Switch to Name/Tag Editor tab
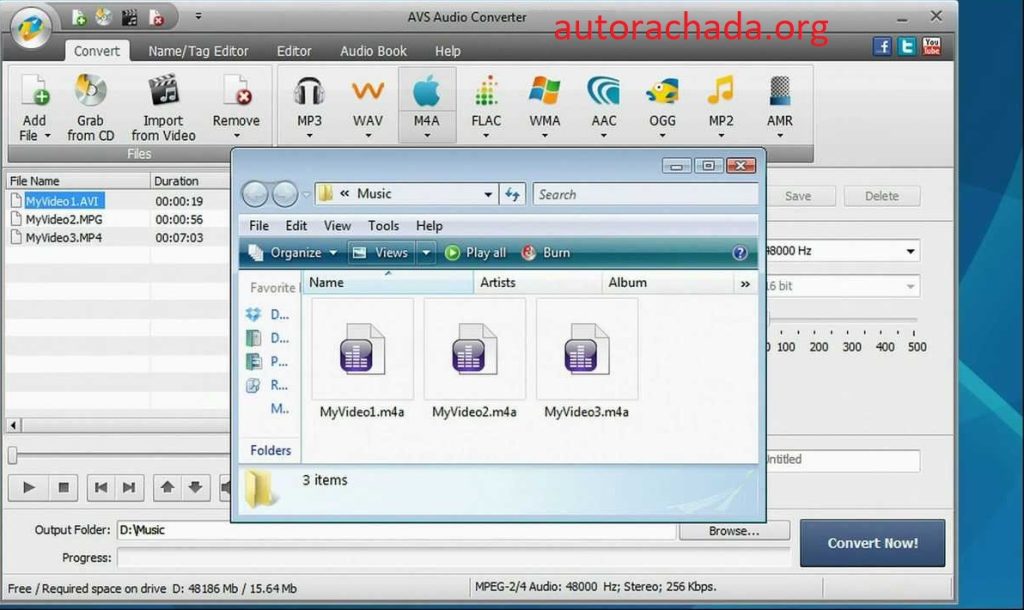1024x610 pixels. [198, 51]
